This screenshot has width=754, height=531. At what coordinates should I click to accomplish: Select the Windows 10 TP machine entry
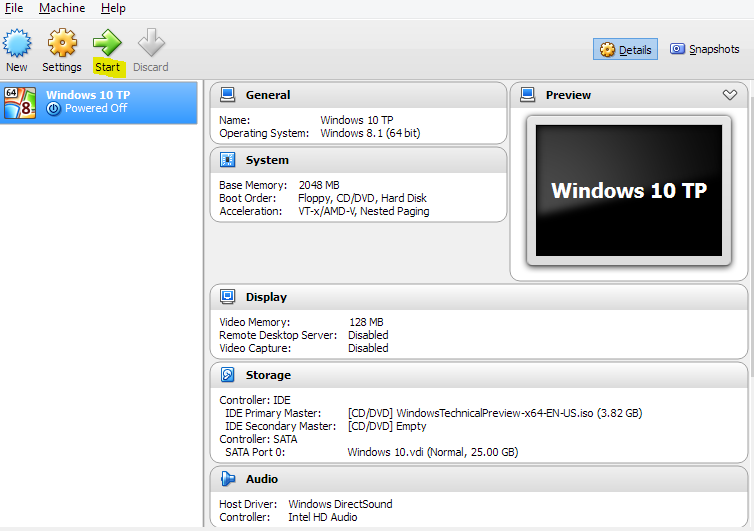99,103
